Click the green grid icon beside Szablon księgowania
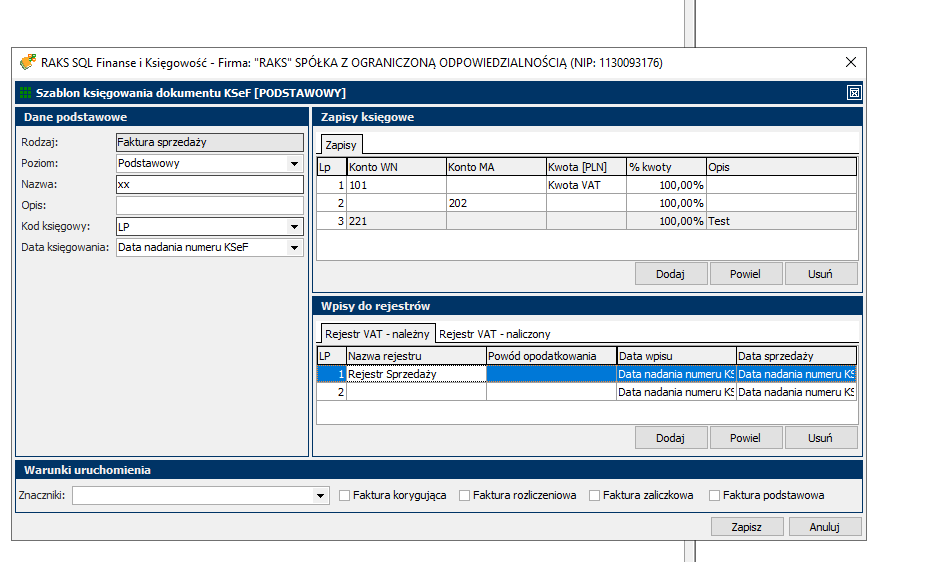The height and width of the screenshot is (562, 949). [x=26, y=93]
